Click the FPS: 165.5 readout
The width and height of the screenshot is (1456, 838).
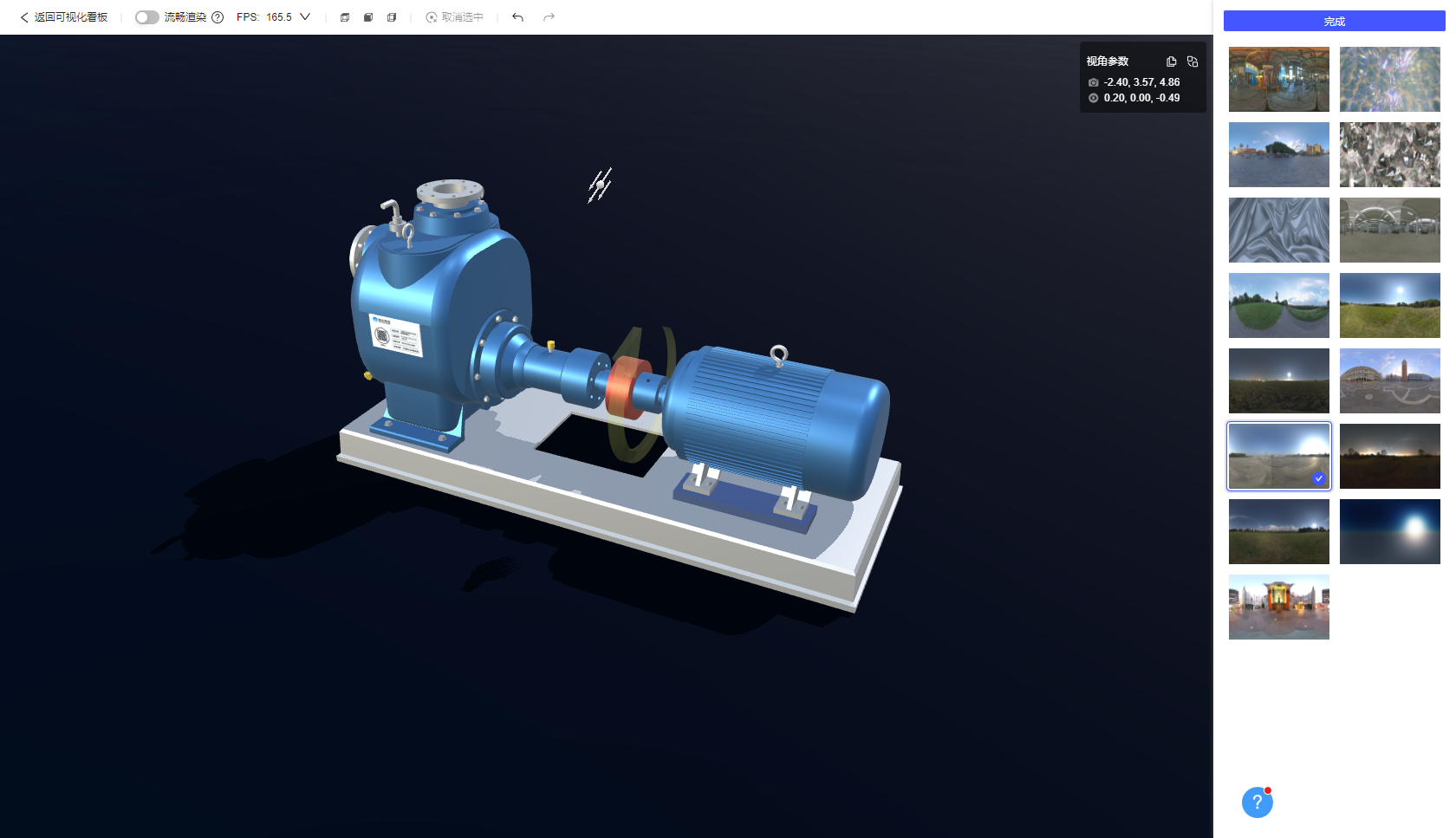pos(264,17)
